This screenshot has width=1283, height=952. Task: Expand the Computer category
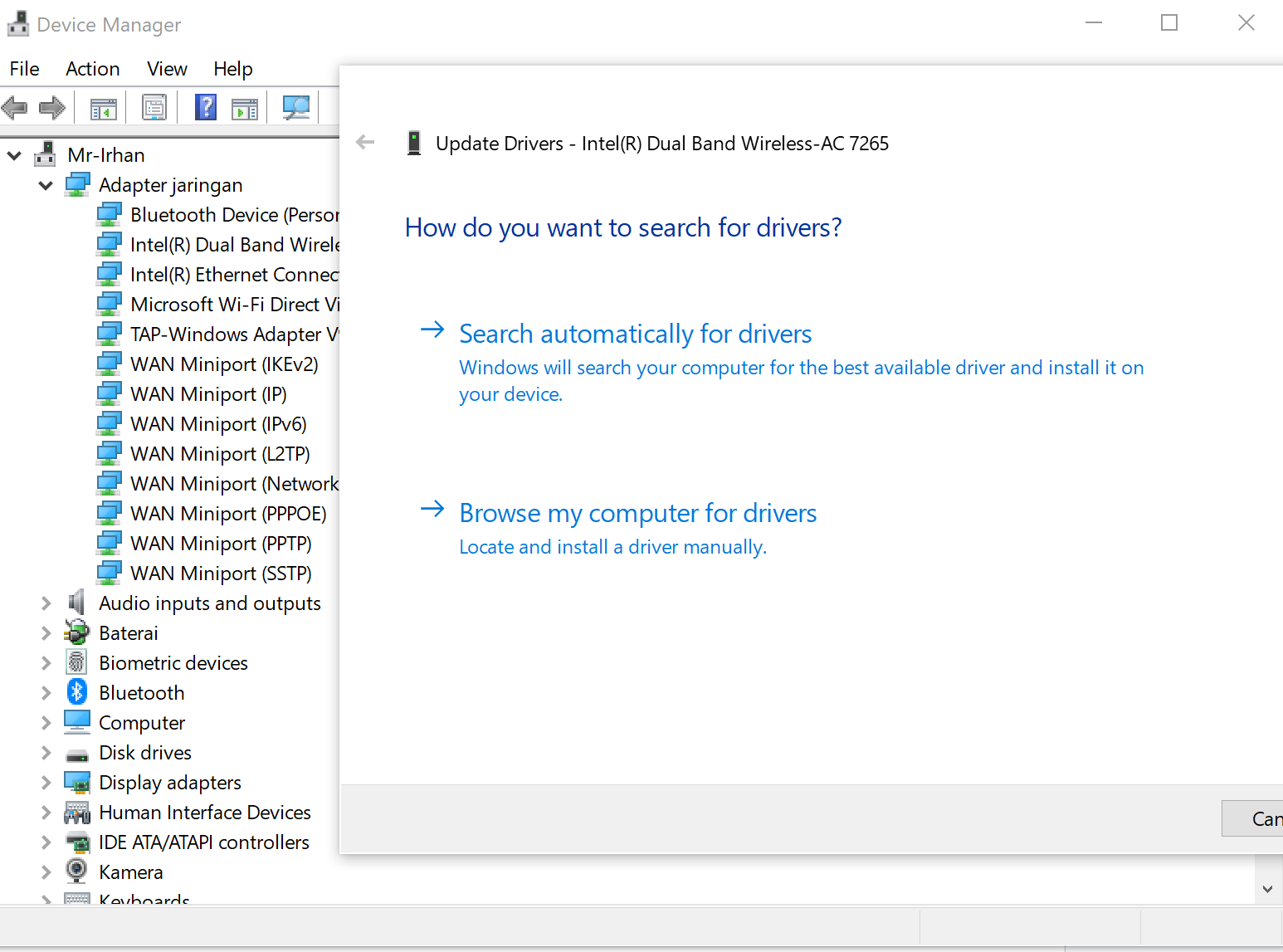pyautogui.click(x=46, y=723)
